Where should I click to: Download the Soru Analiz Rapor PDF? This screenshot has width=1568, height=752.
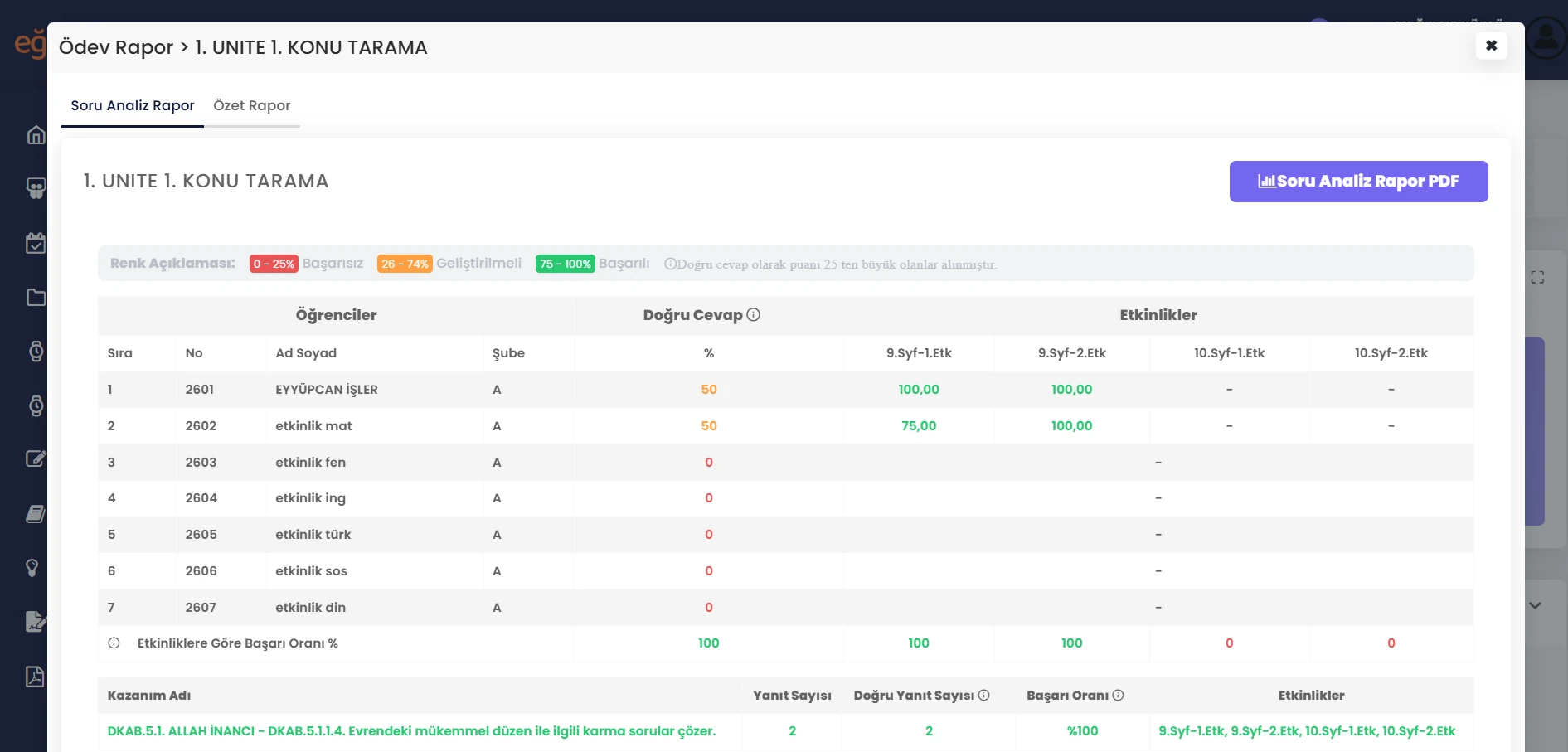click(1358, 182)
